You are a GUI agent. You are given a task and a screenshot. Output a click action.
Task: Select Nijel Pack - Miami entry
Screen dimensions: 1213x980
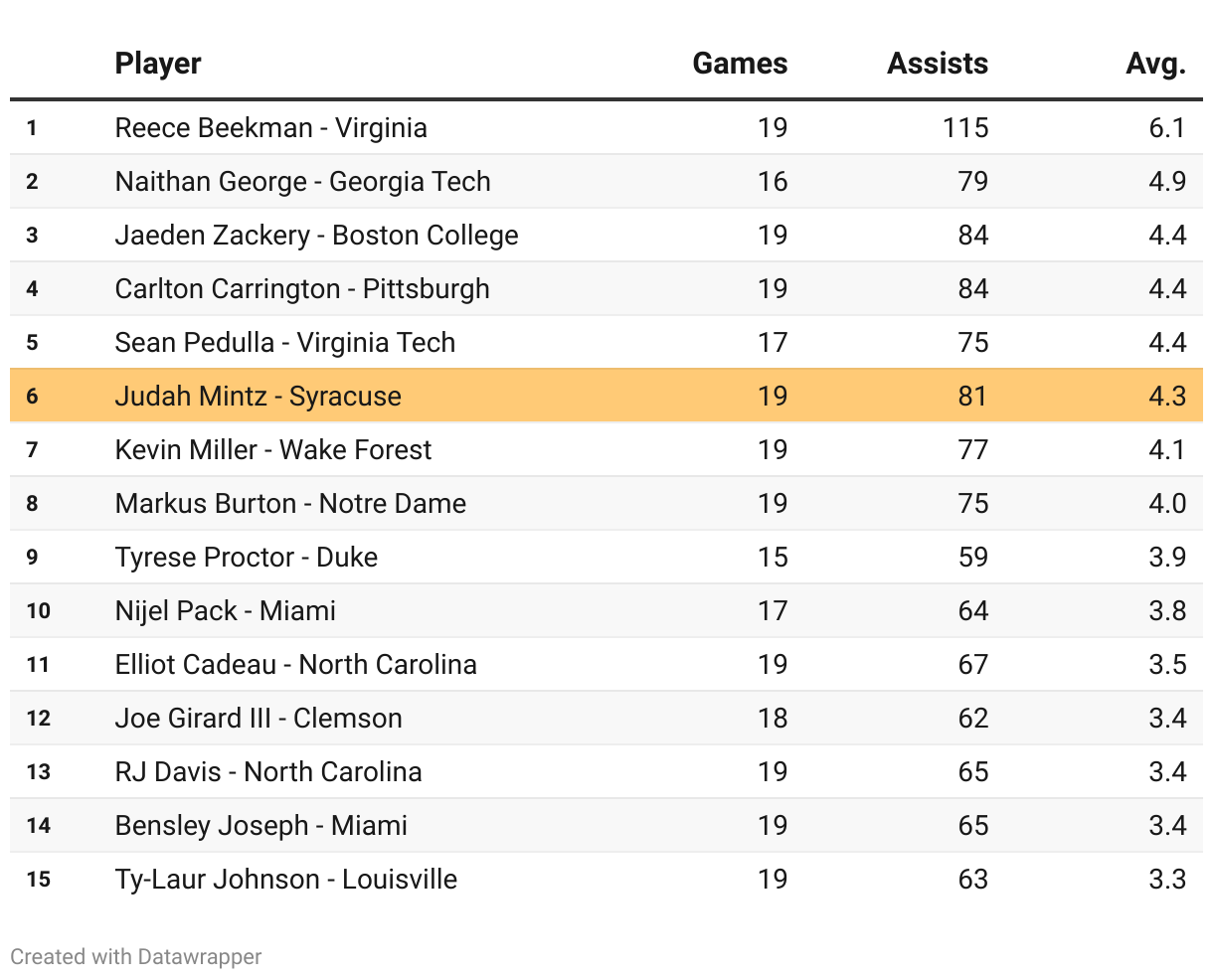[x=225, y=611]
